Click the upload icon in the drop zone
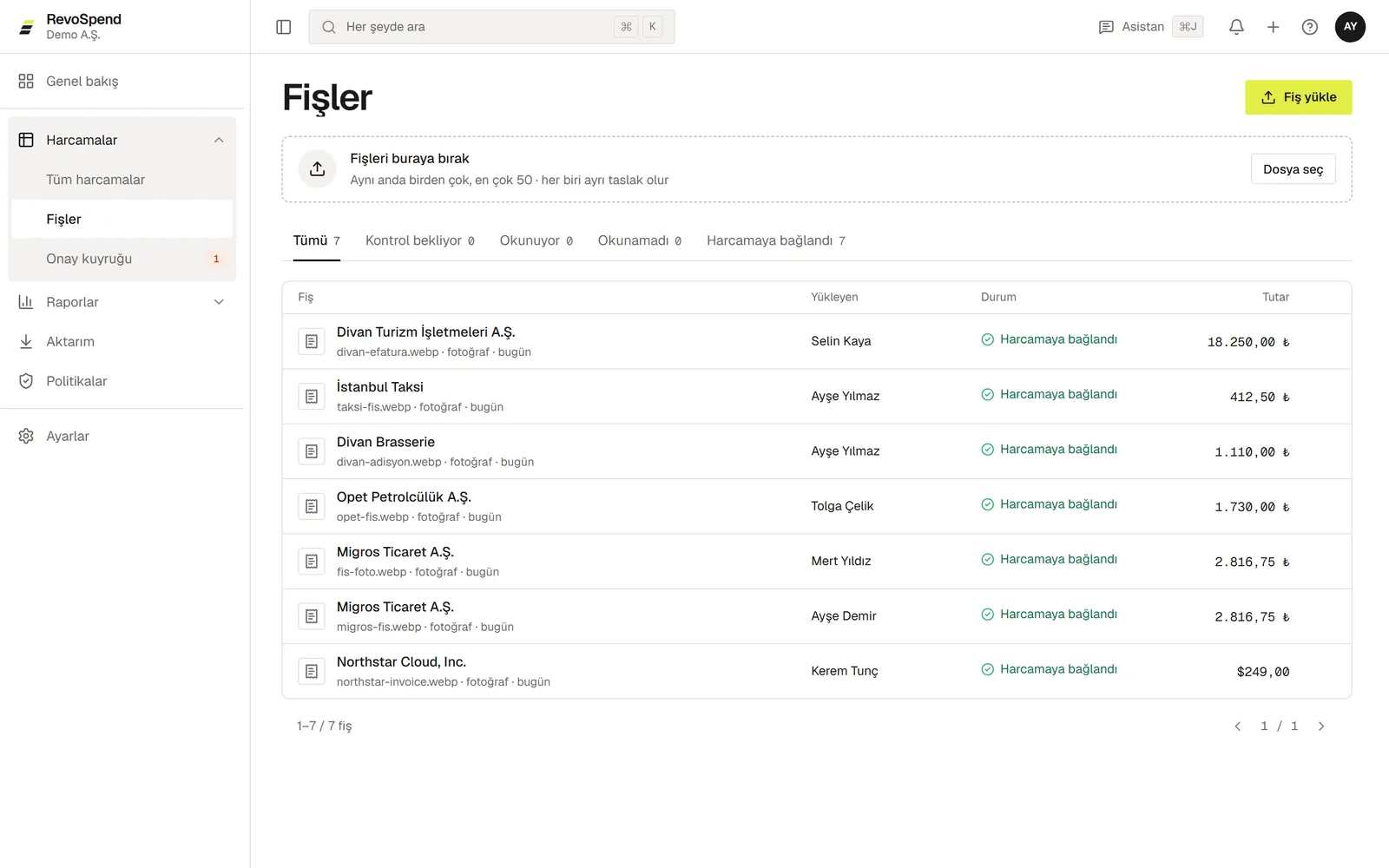The height and width of the screenshot is (868, 1389). pyautogui.click(x=318, y=169)
